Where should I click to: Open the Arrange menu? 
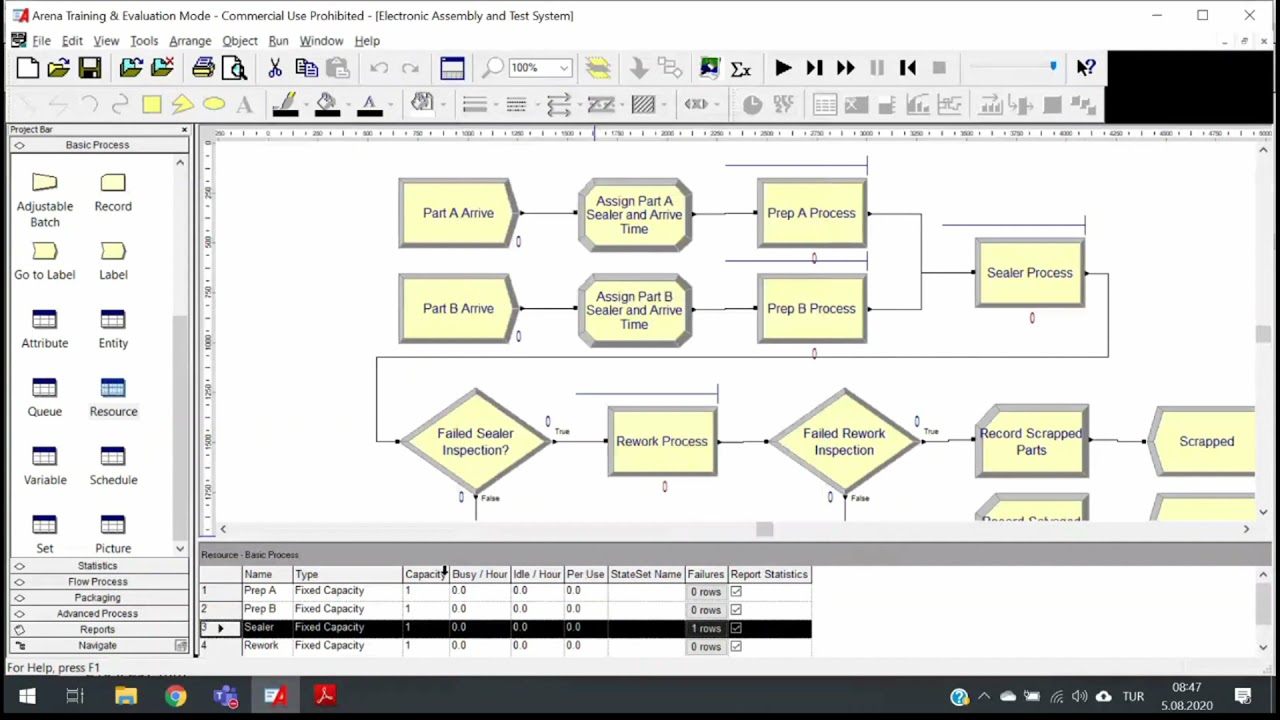[190, 41]
